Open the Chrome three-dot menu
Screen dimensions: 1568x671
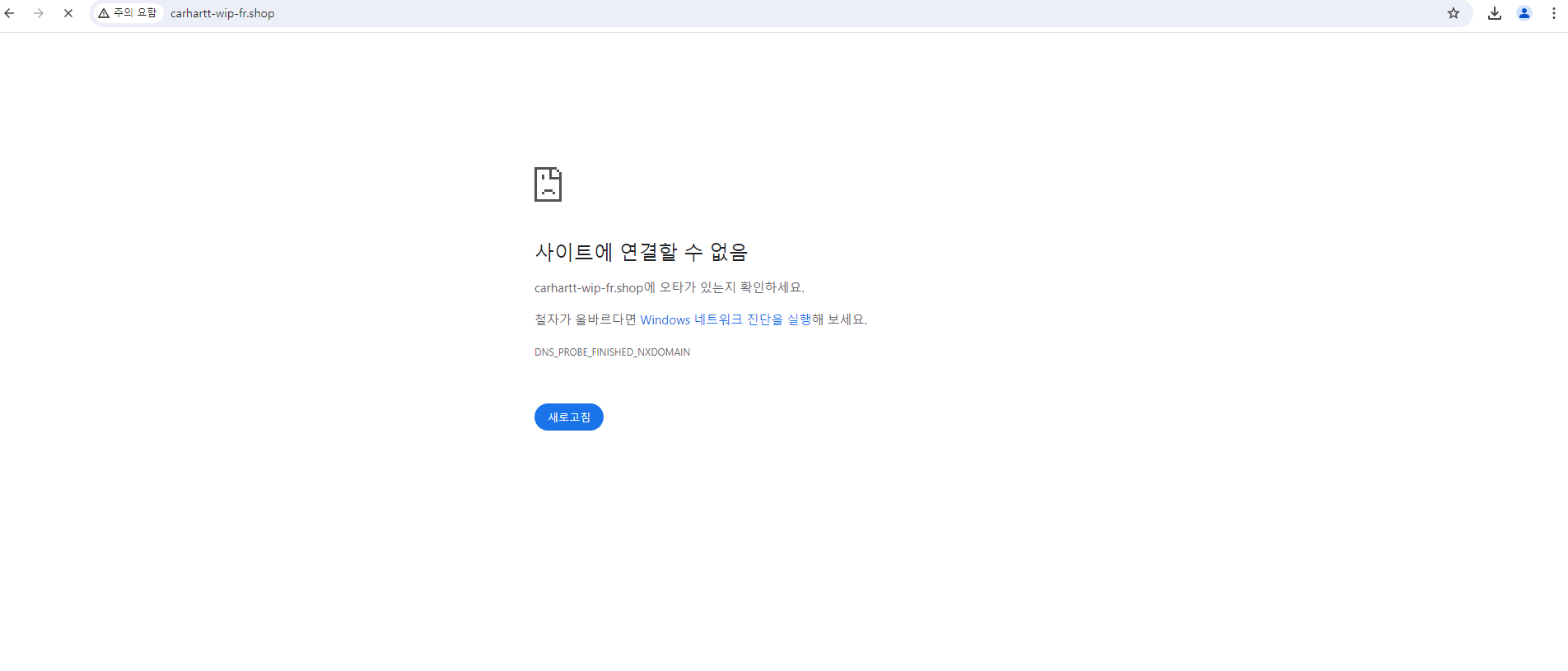pyautogui.click(x=1554, y=13)
